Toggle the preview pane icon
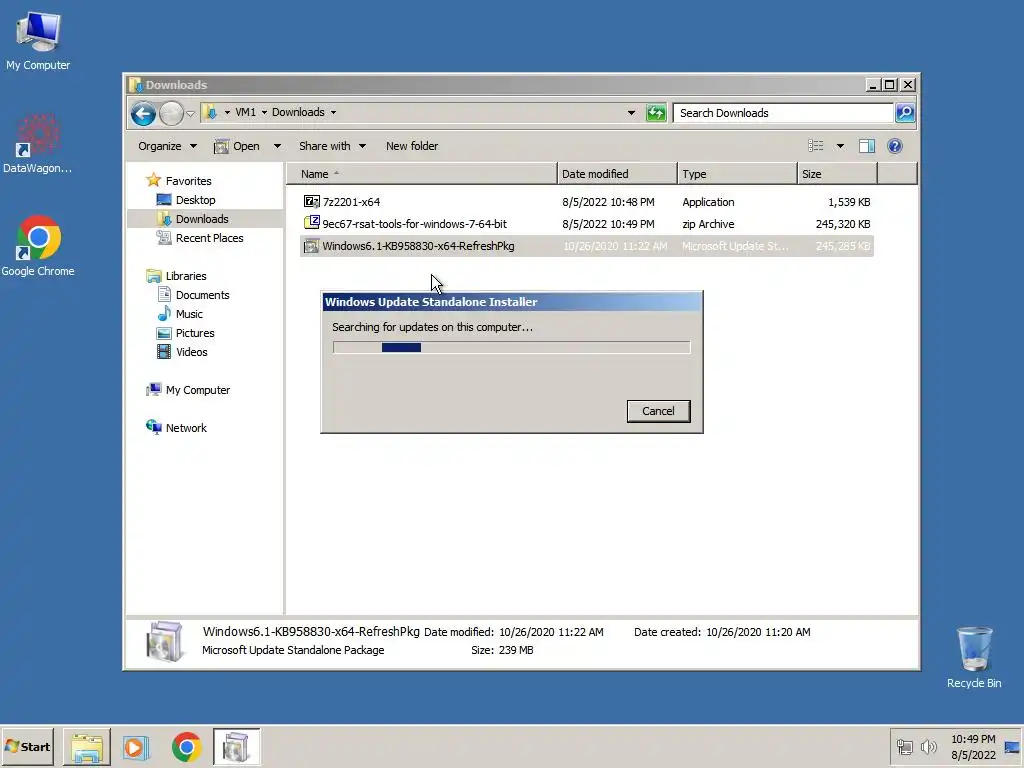Screen dimensions: 1024x768 point(867,146)
